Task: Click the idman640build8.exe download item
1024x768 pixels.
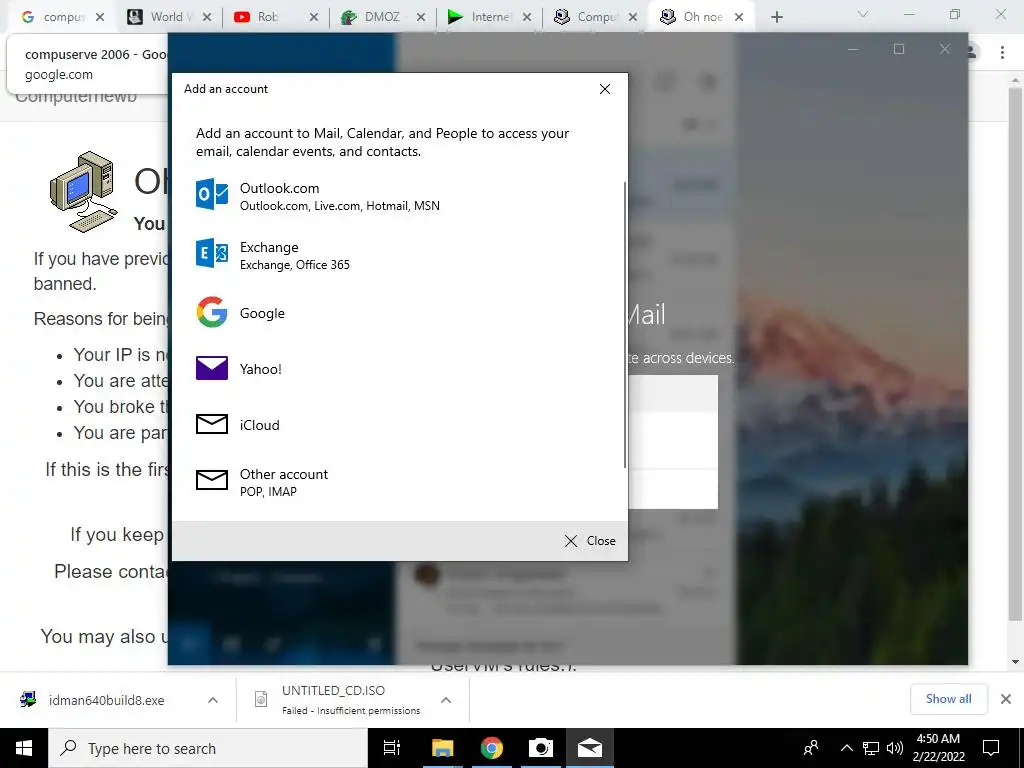Action: (107, 700)
